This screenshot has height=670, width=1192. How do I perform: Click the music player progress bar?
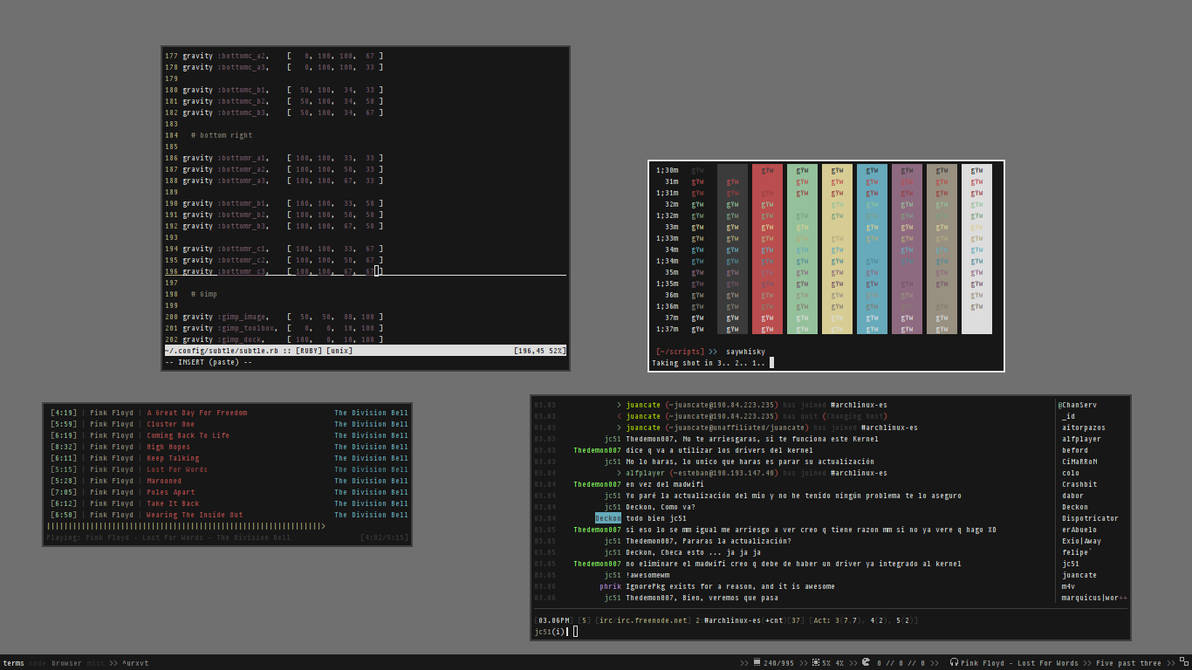[185, 526]
